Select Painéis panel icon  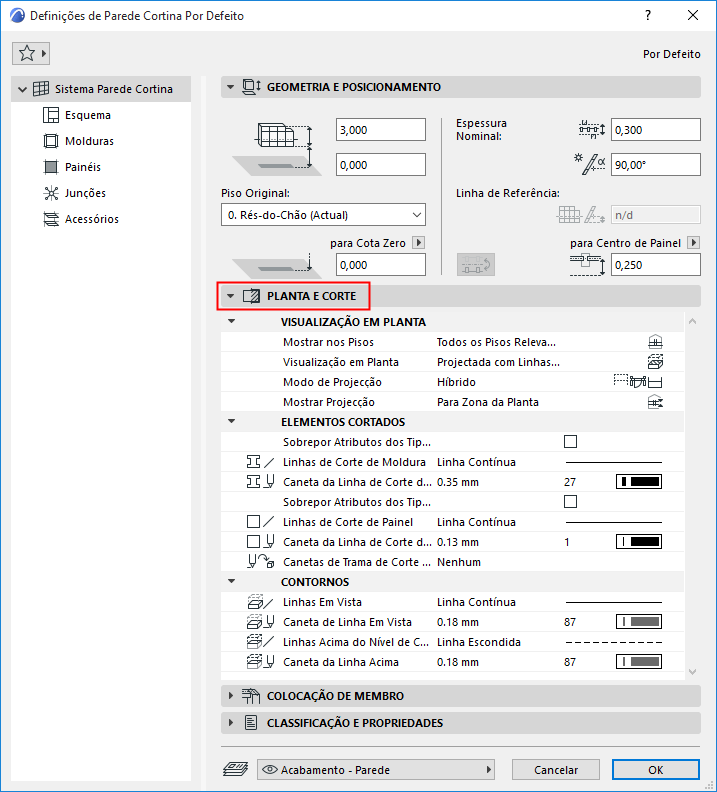(50, 167)
